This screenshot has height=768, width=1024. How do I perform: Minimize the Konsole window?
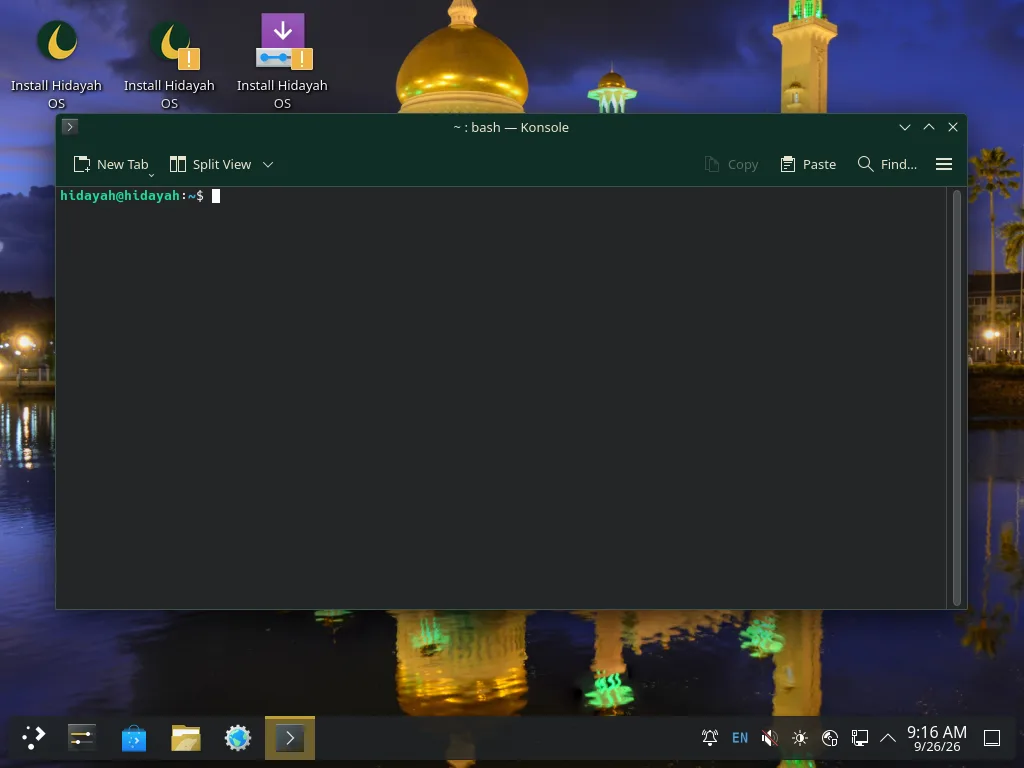click(x=904, y=127)
